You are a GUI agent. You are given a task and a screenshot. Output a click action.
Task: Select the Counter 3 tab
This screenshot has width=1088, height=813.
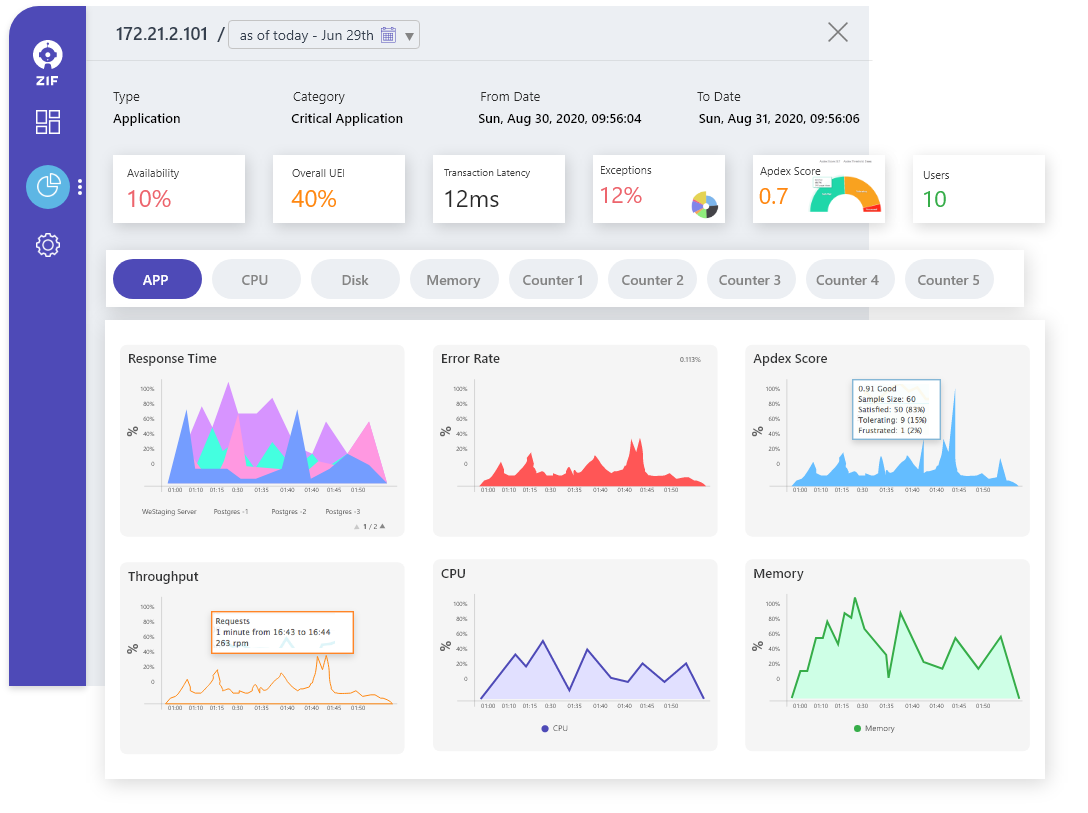click(750, 280)
